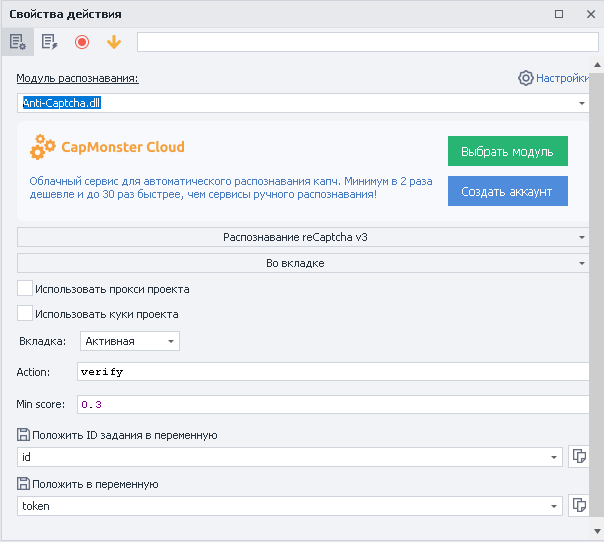Image resolution: width=604 pixels, height=542 pixels.
Task: Click the CapMonster Cloud gear logo
Action: (43, 148)
